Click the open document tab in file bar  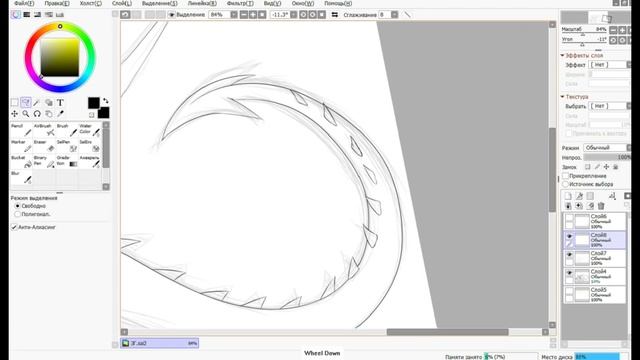click(x=160, y=343)
